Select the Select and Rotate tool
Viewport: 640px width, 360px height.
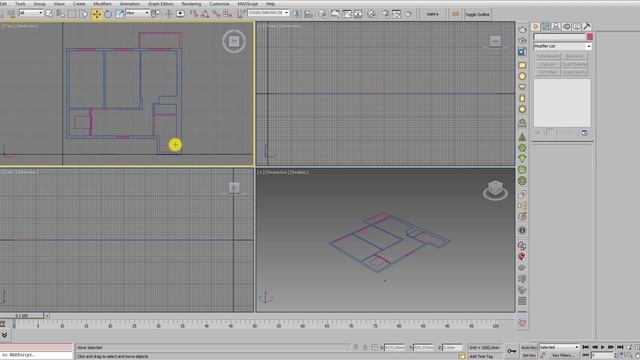click(108, 14)
